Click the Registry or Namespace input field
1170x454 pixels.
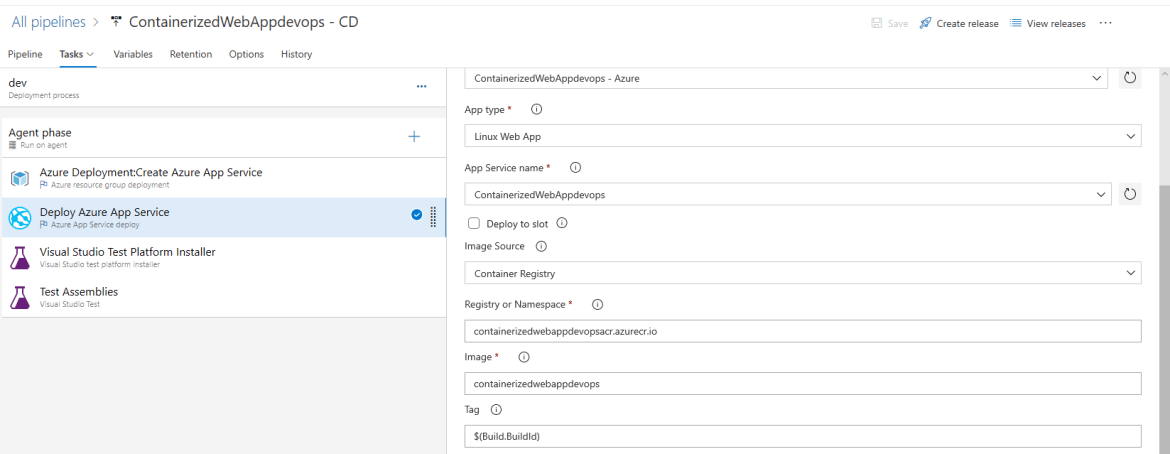click(x=803, y=331)
